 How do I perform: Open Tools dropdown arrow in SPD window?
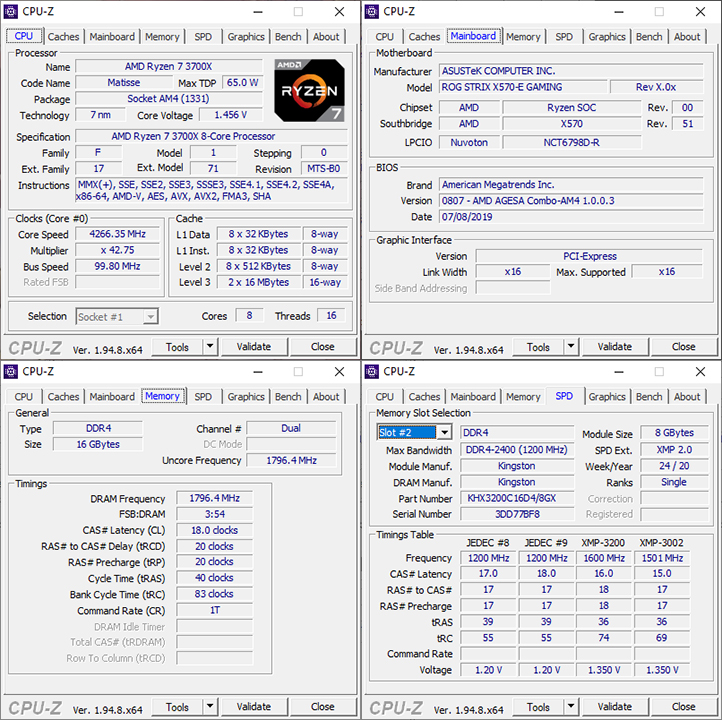(571, 706)
